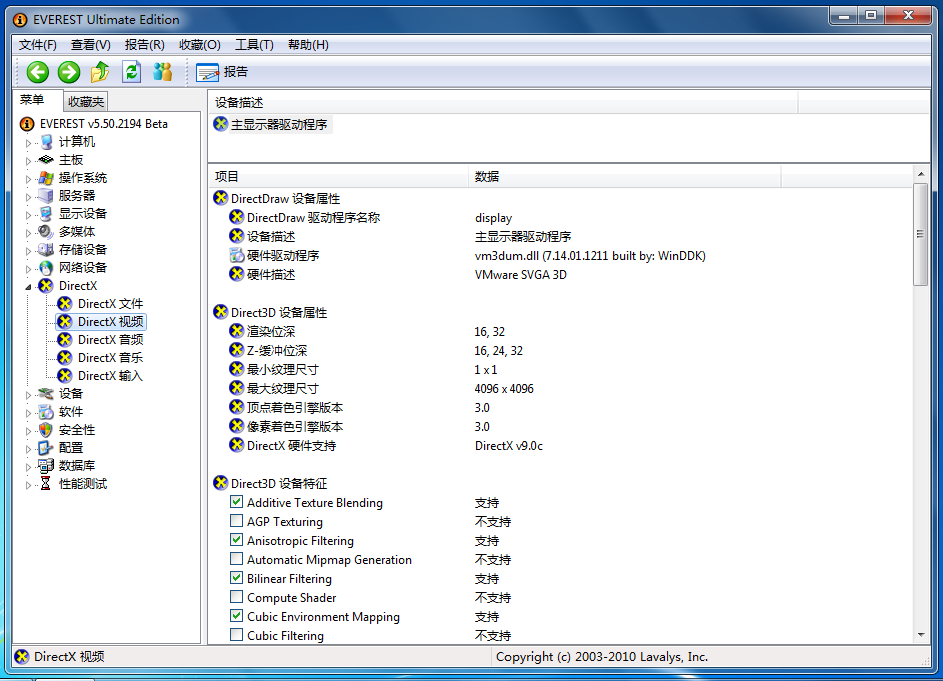Switch to the 收藏夹 tab
Screen dimensions: 943x681
tap(86, 101)
